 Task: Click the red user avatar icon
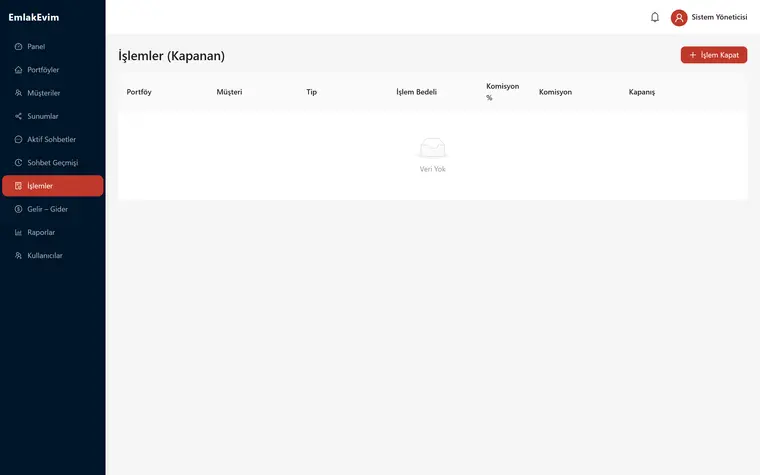pyautogui.click(x=679, y=17)
